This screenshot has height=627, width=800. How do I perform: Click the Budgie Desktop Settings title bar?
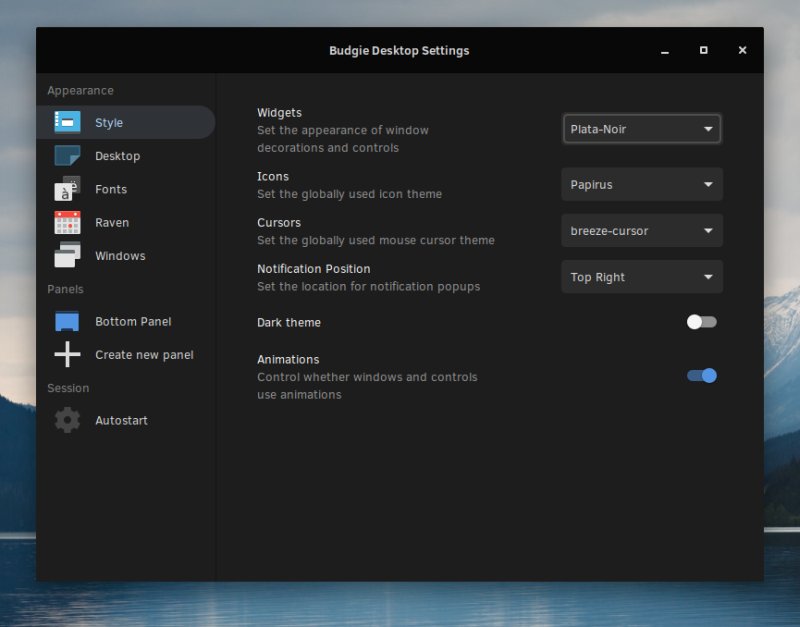399,50
